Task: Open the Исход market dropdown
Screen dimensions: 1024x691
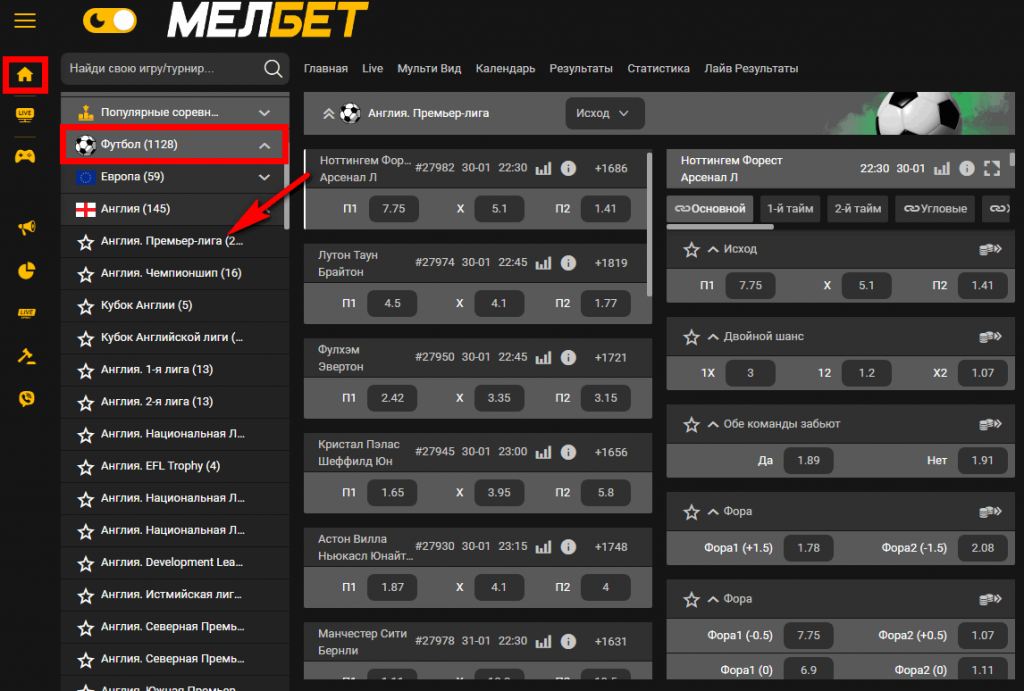Action: pos(604,114)
